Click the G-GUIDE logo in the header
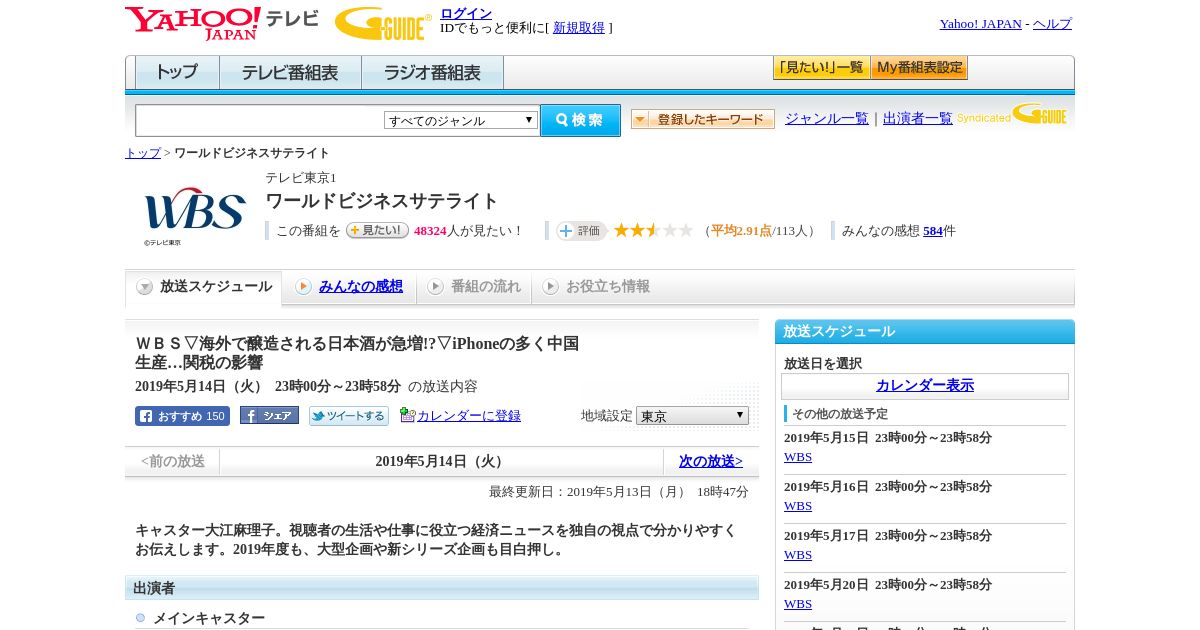Screen dimensions: 1200x630 pyautogui.click(x=383, y=23)
